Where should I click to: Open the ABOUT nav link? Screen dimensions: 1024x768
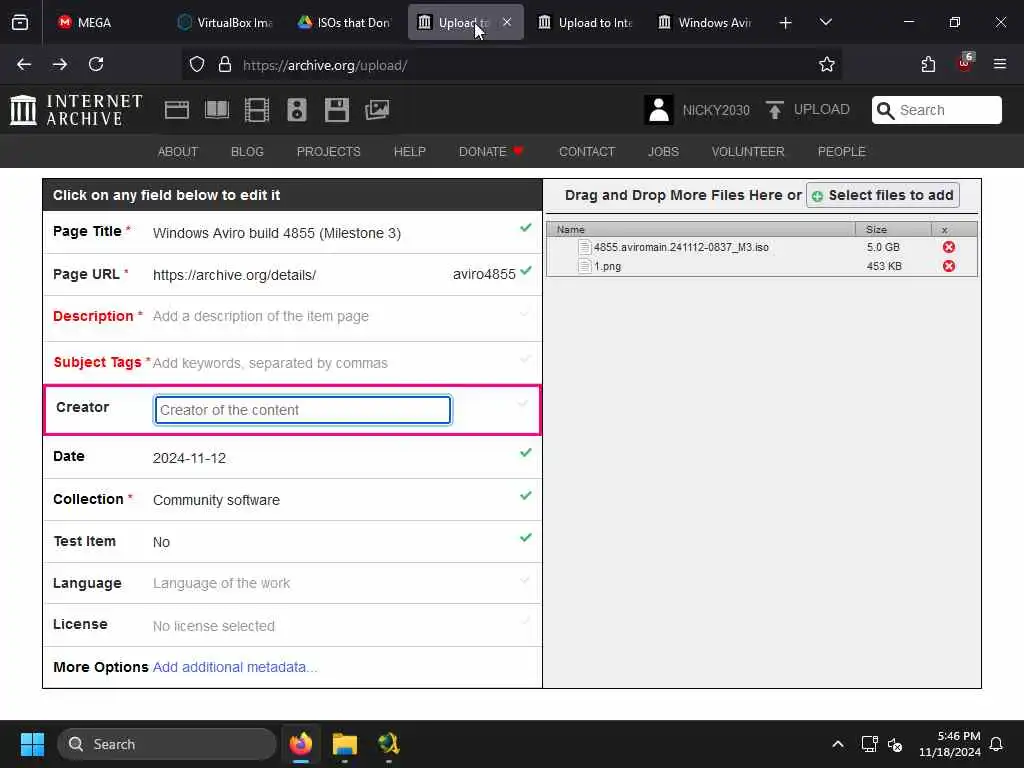coord(178,152)
